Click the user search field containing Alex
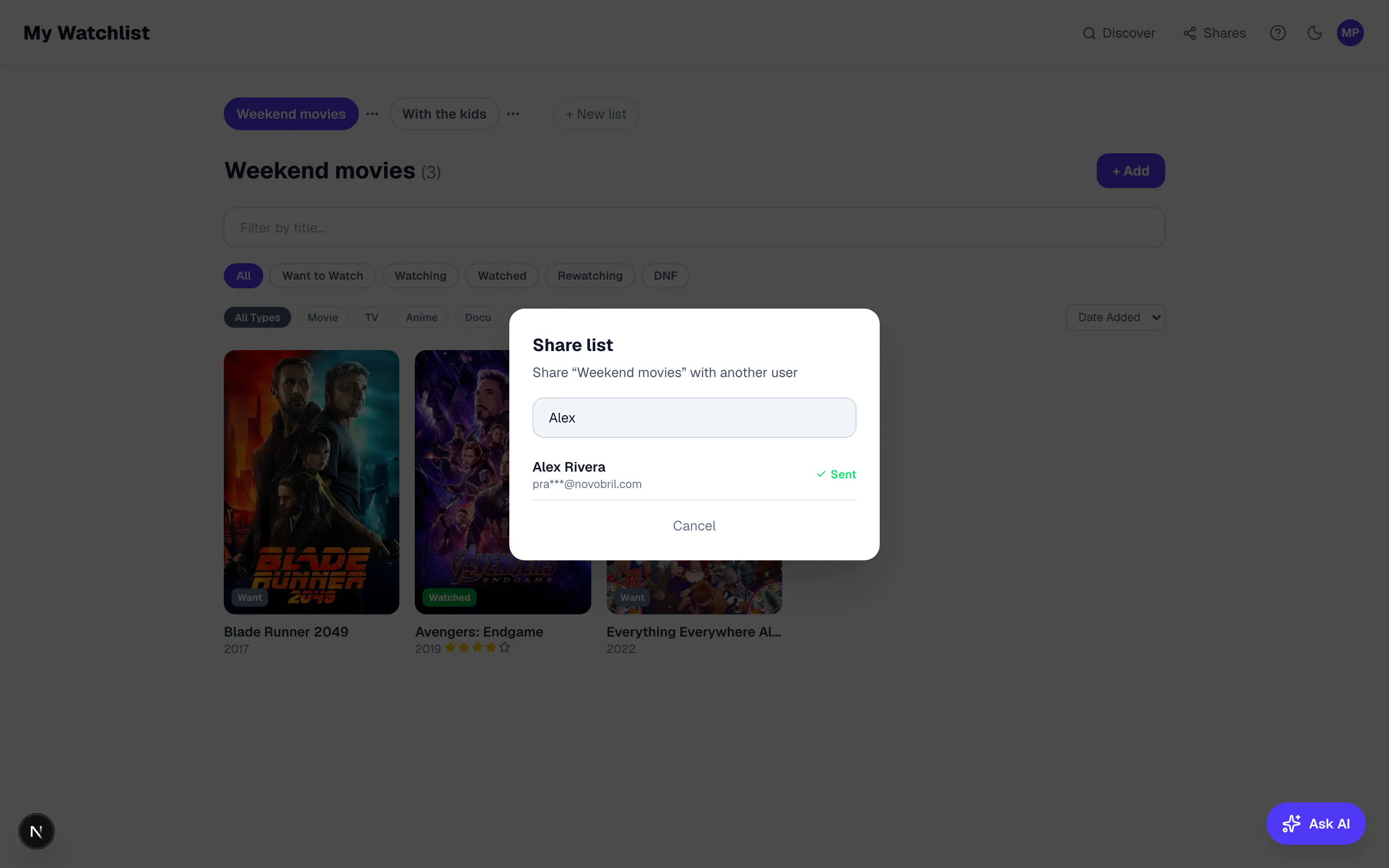The height and width of the screenshot is (868, 1389). click(694, 417)
